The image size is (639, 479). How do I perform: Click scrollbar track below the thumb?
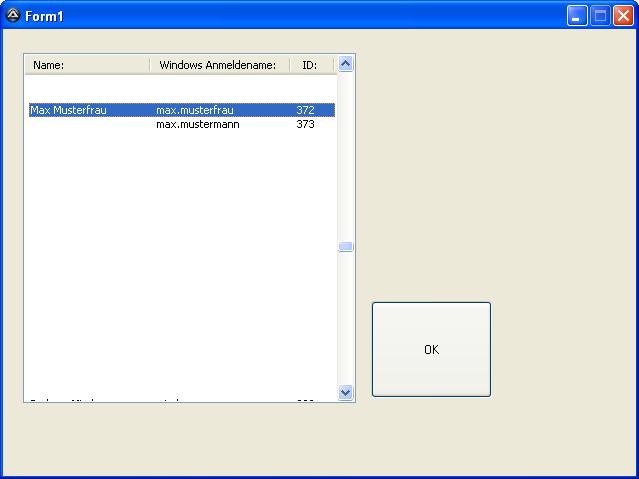(346, 320)
